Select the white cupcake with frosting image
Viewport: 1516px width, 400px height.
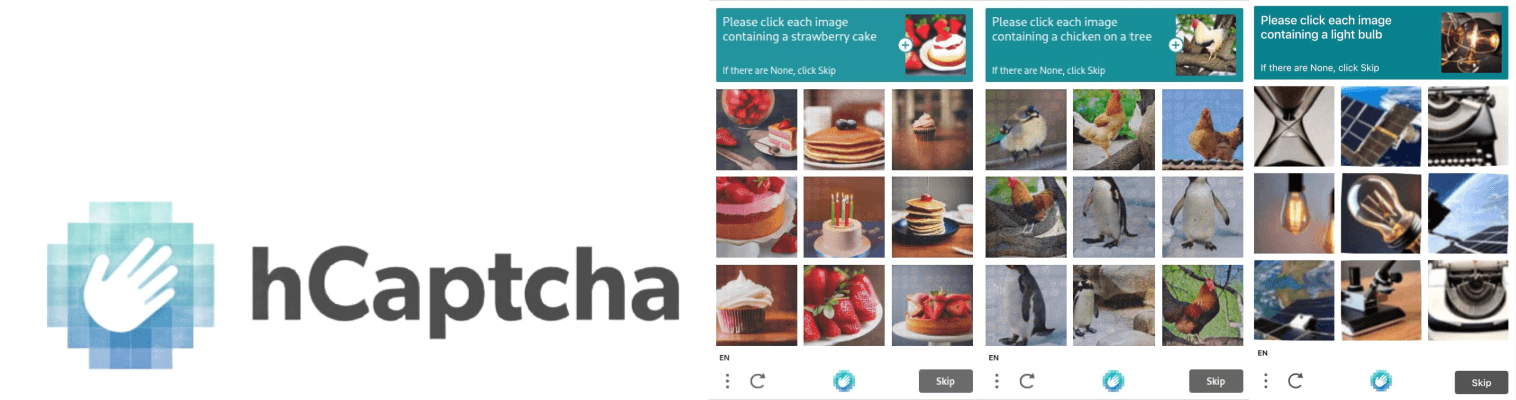point(757,305)
